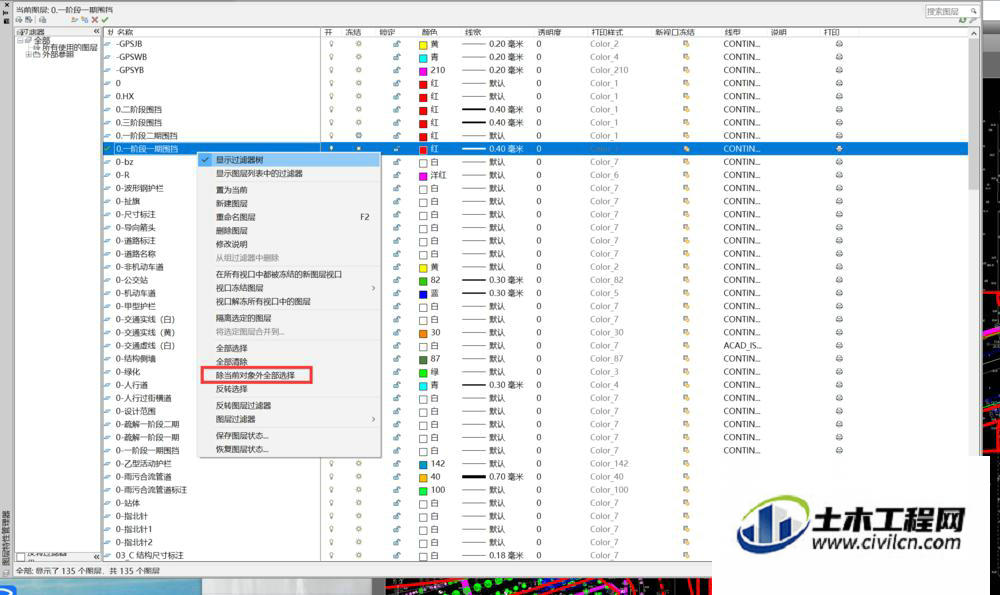Open the 图层过滤器 submenu
Image resolution: width=1000 pixels, height=595 pixels.
pyautogui.click(x=290, y=419)
